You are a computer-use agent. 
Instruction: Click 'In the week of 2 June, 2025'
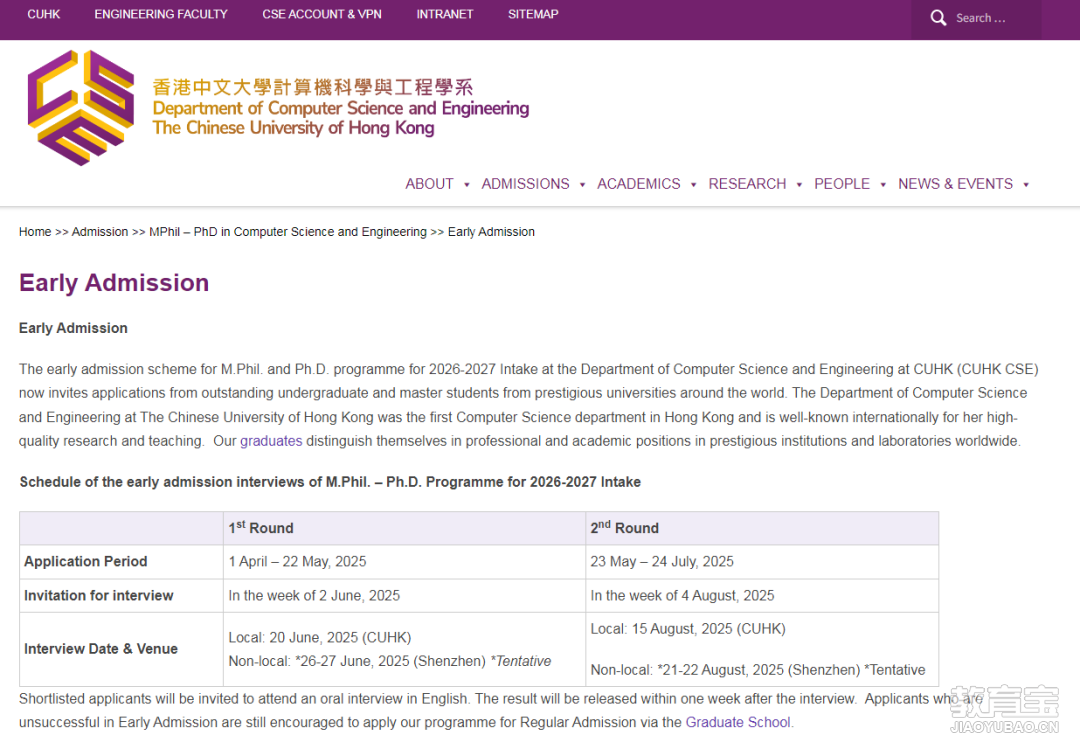[314, 596]
